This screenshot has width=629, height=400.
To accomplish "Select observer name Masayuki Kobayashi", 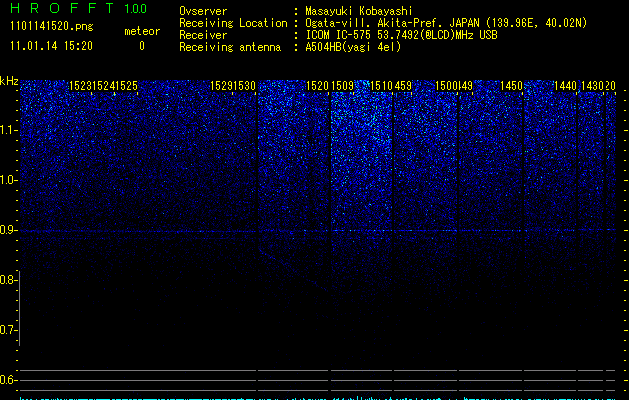I will 359,11.
